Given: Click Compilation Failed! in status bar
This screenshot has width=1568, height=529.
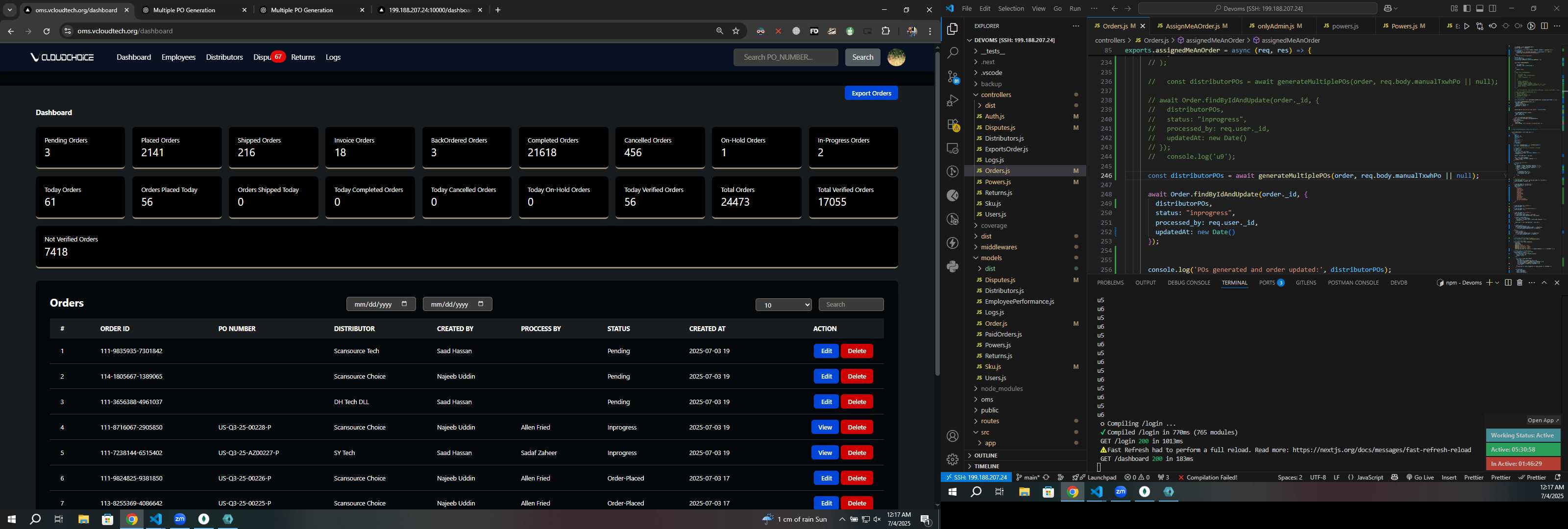Looking at the screenshot, I should pos(1208,477).
